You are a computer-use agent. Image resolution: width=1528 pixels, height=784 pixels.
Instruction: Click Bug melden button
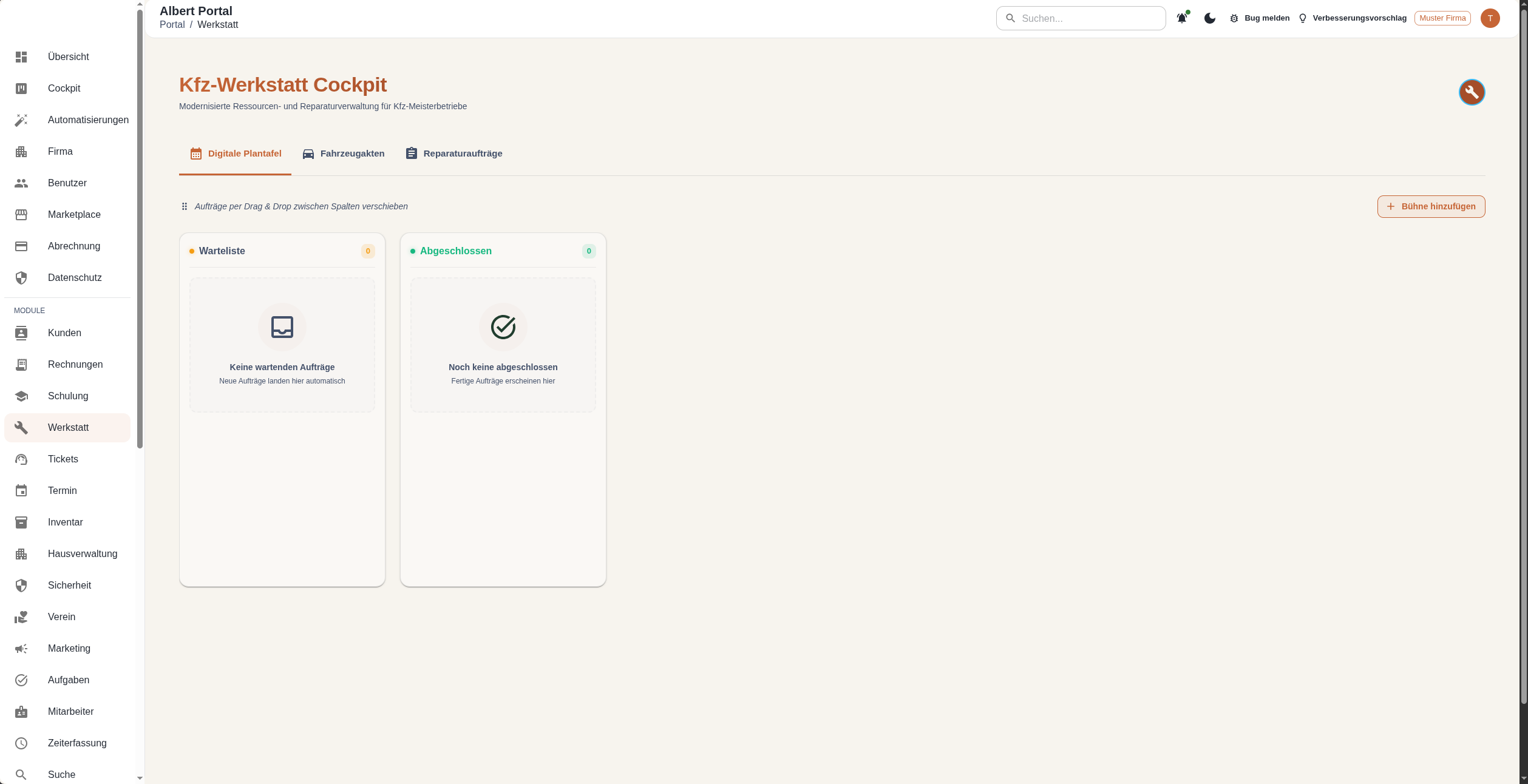pos(1260,18)
